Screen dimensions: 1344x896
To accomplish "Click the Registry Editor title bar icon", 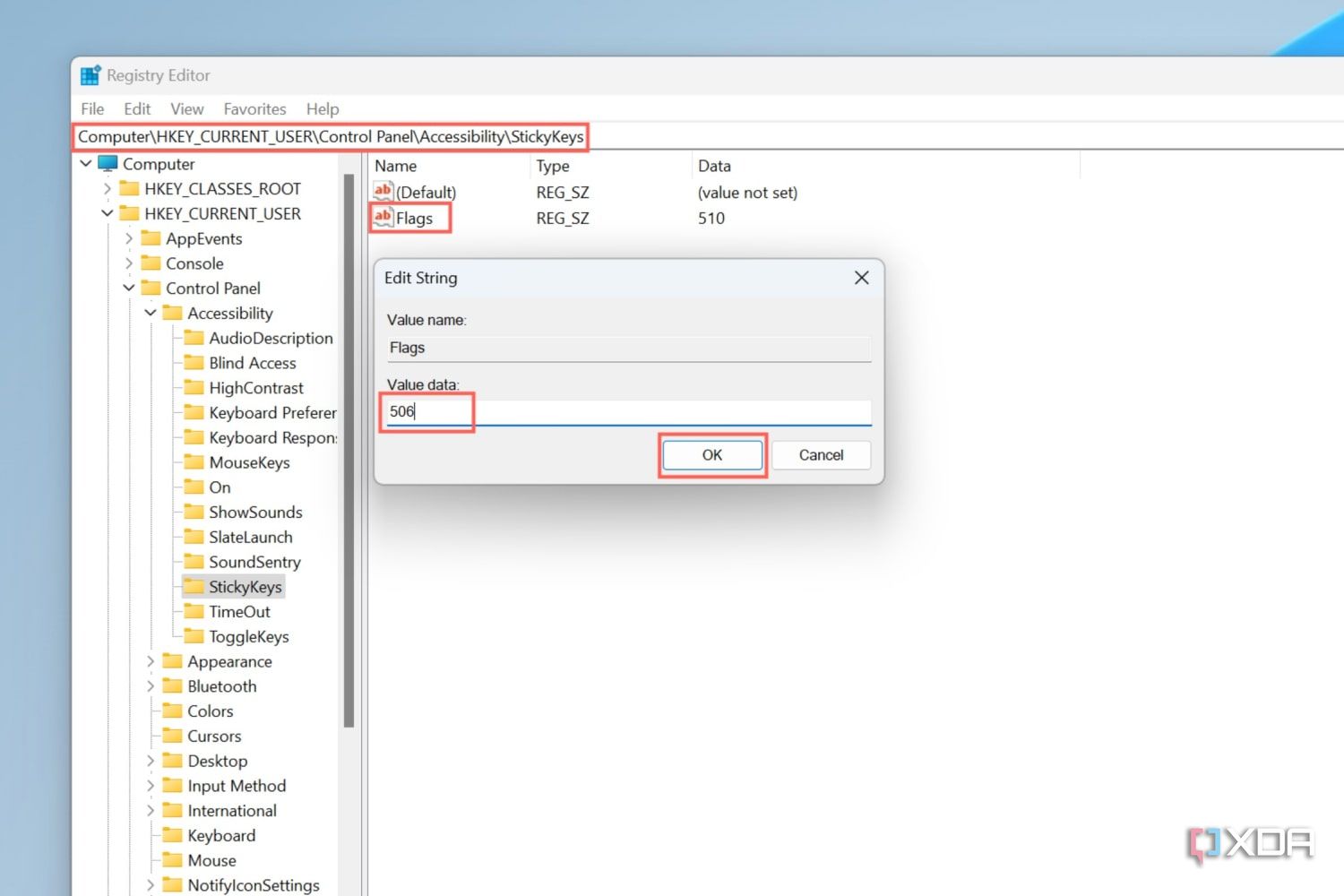I will (90, 74).
